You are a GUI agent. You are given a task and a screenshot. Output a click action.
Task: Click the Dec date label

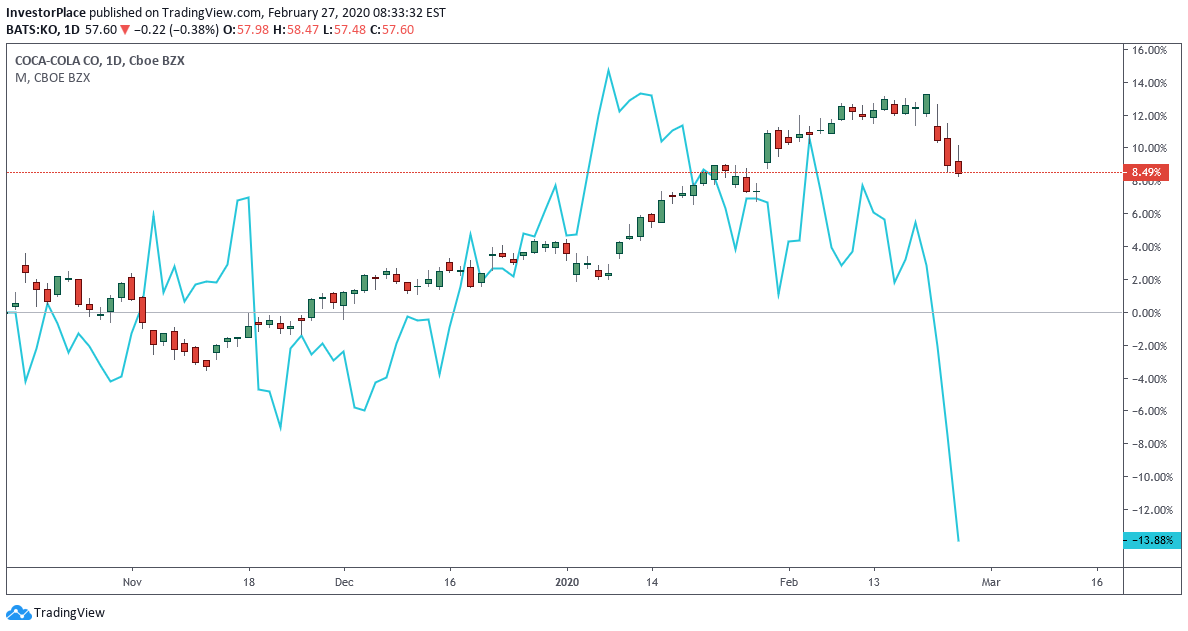pos(344,582)
